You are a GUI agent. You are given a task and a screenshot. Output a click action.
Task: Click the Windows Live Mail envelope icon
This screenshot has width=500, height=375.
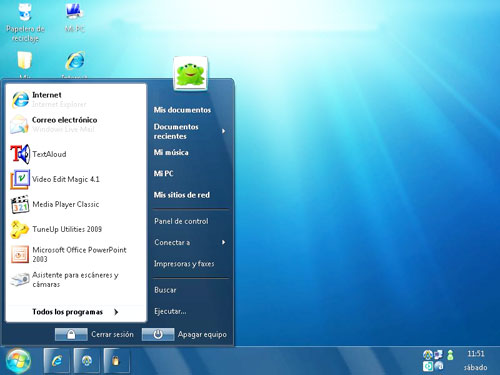click(x=19, y=124)
